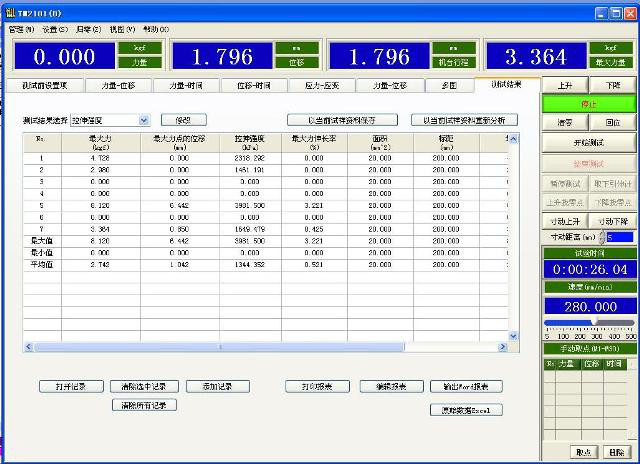Viewport: 640px width, 464px height.
Task: Click the results table's scroll-up arrow
Action: click(513, 139)
